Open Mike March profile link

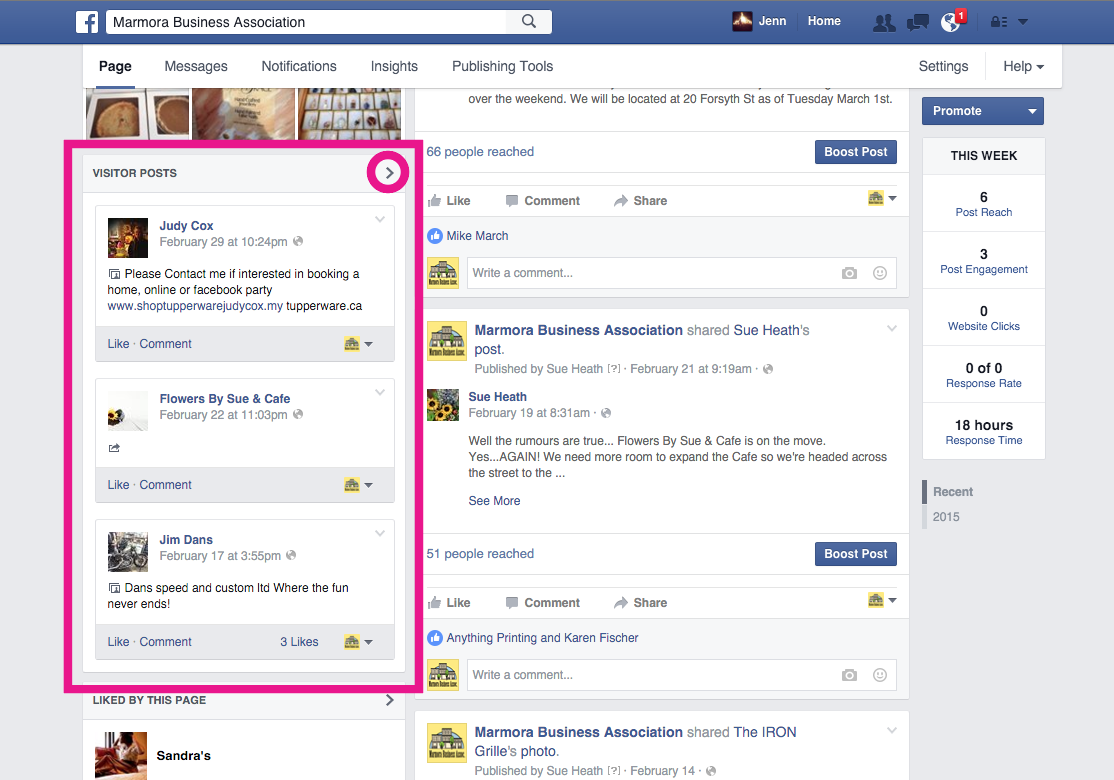point(477,236)
